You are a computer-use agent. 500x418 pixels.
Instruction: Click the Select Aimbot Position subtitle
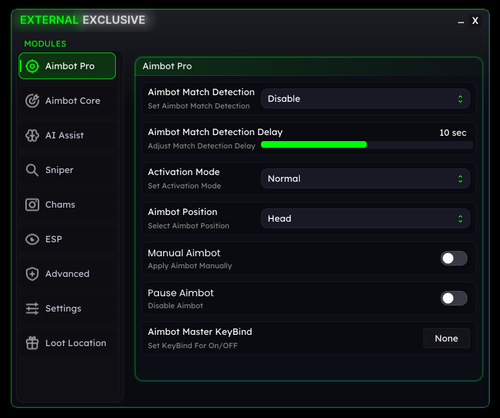(188, 226)
